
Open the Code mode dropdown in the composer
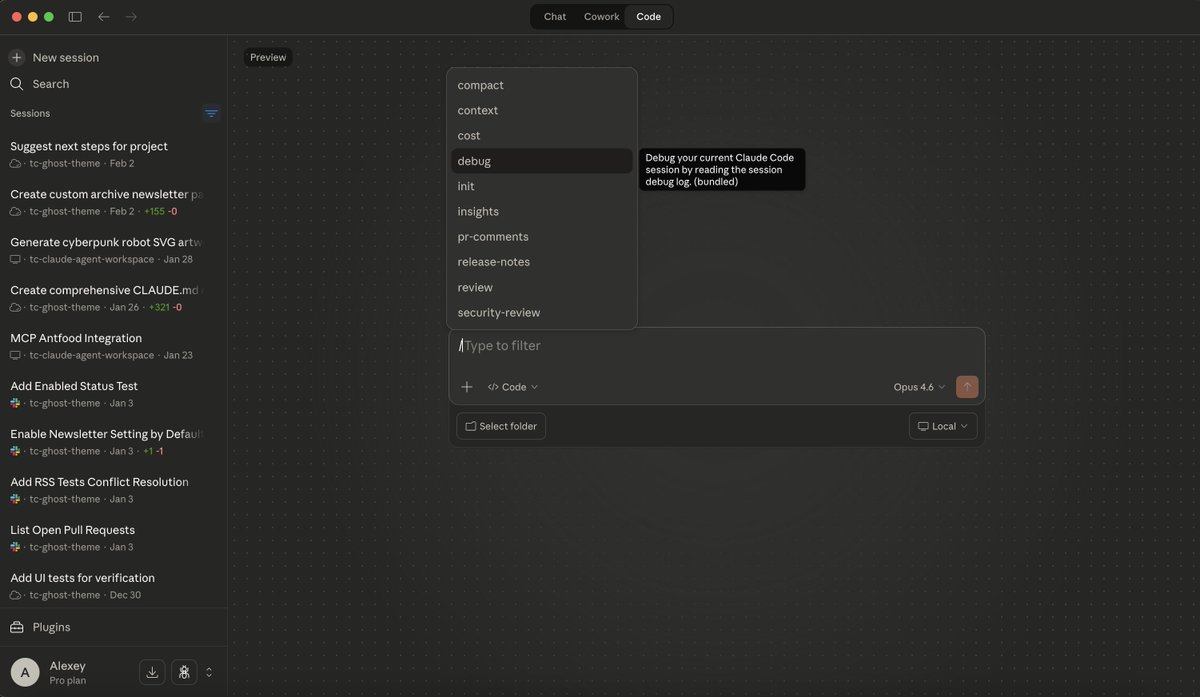tap(512, 386)
